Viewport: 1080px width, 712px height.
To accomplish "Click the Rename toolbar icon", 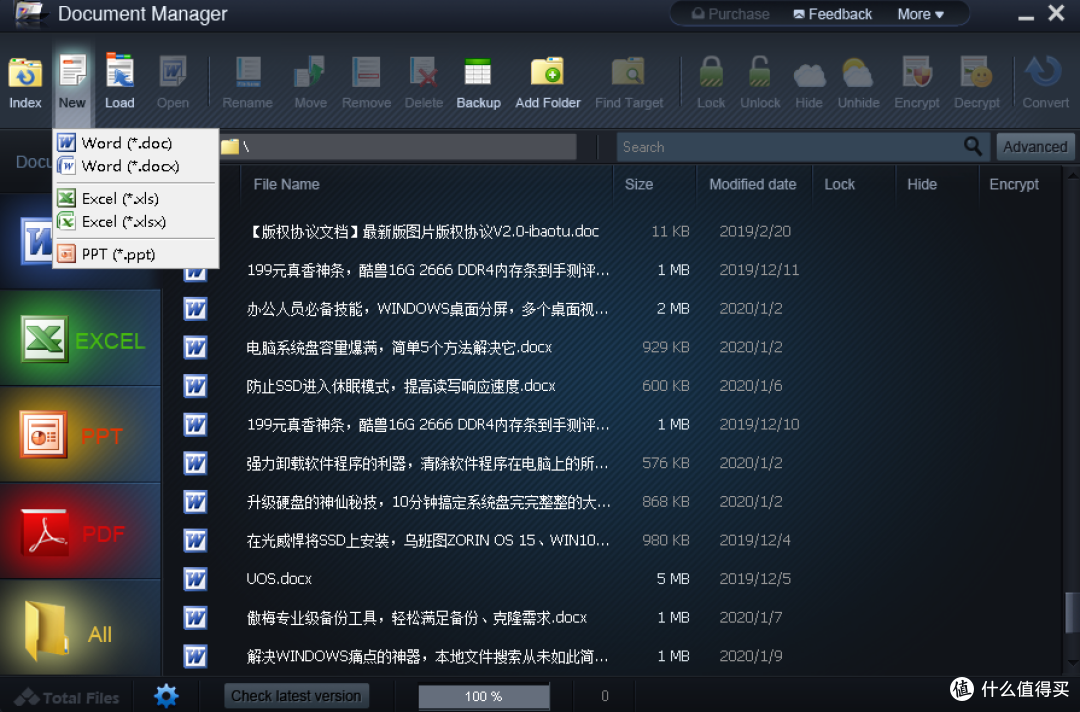I will (x=248, y=72).
